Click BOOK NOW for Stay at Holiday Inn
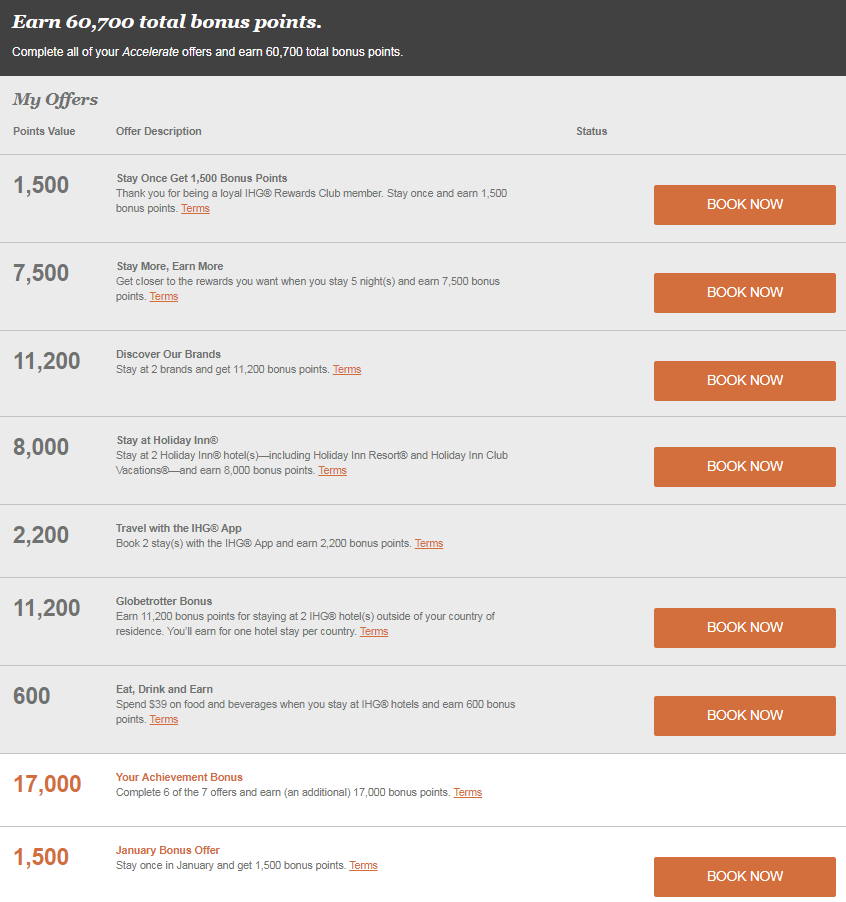The image size is (846, 902). pos(744,467)
